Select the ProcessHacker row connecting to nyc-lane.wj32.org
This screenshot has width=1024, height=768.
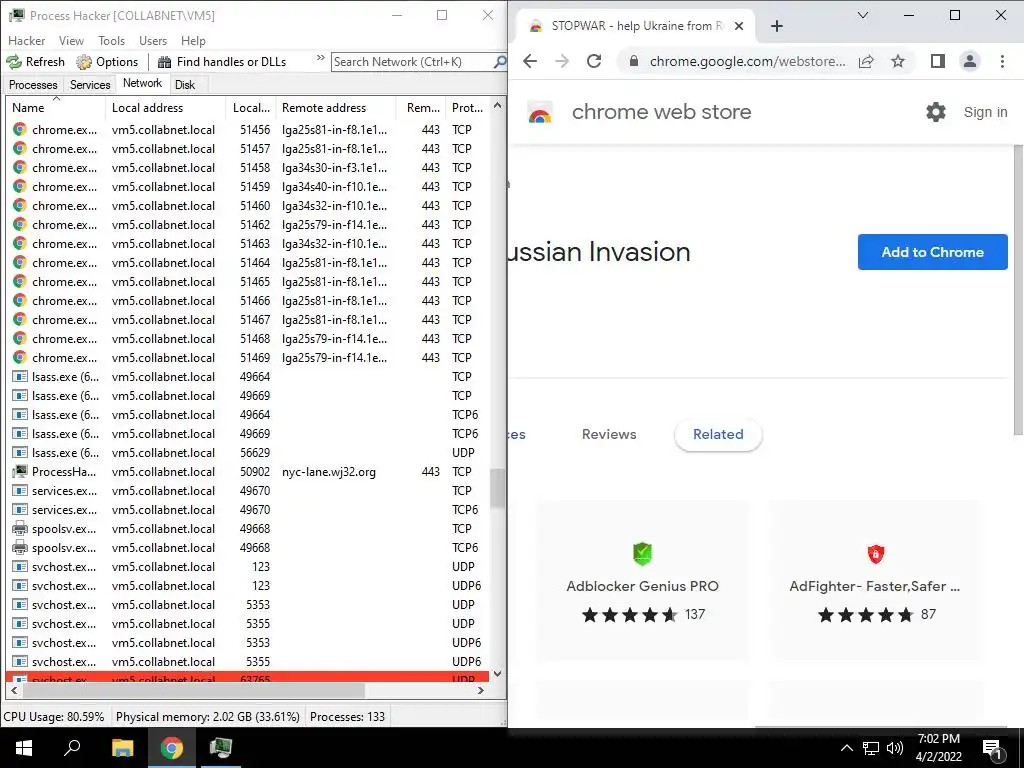248,472
